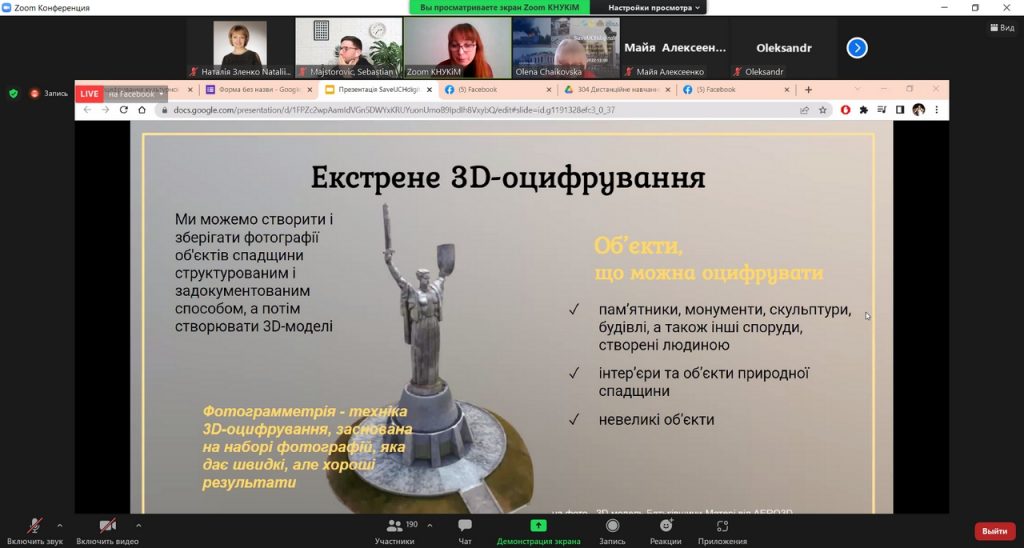Select Наталія Зленко video thumbnail
1024x548 pixels.
[240, 48]
